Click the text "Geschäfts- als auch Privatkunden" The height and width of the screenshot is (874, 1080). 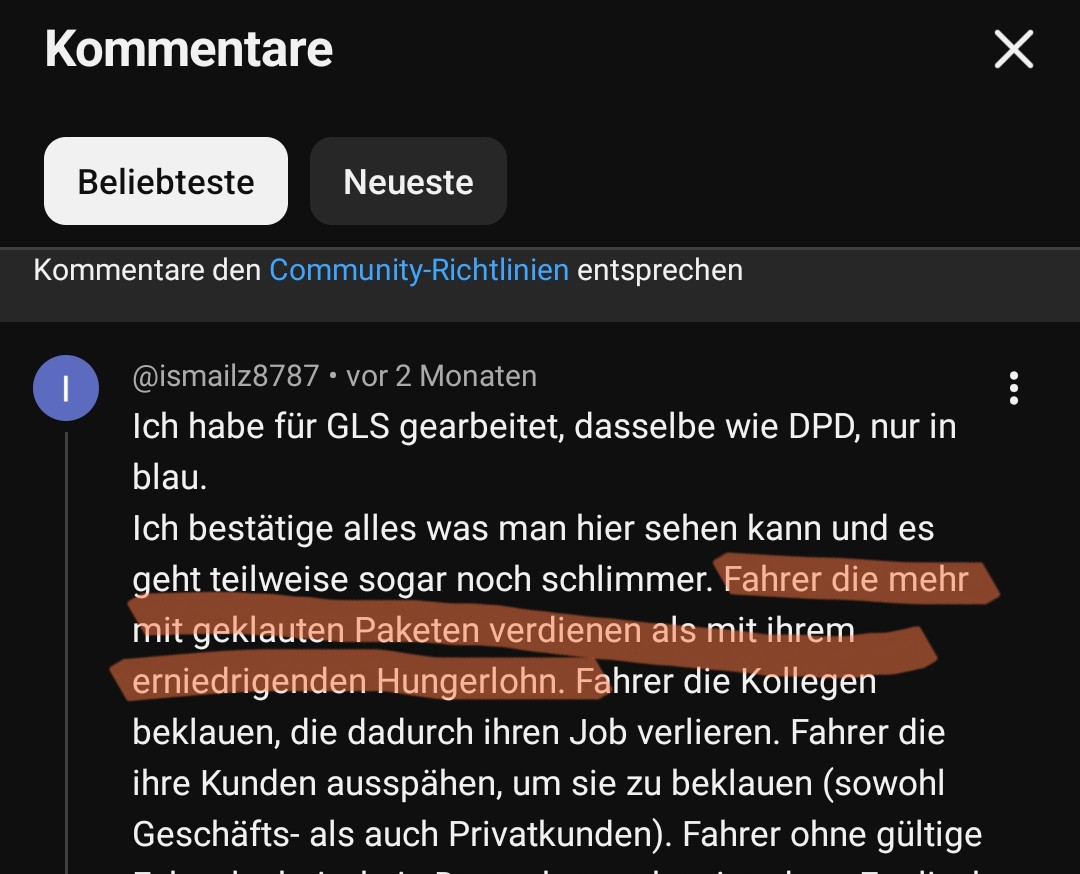coord(392,835)
